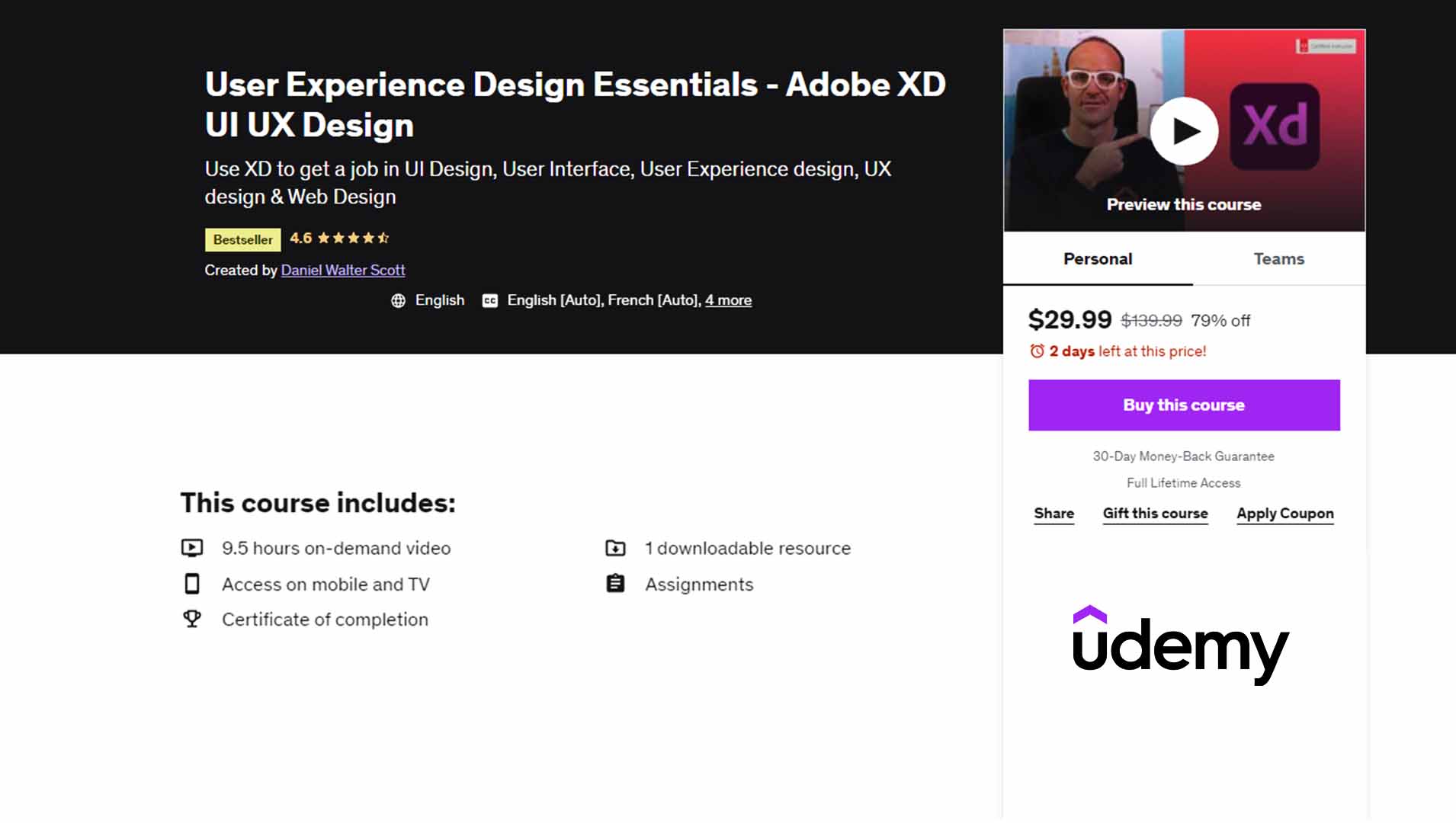Click the globe icon beside English

(398, 300)
